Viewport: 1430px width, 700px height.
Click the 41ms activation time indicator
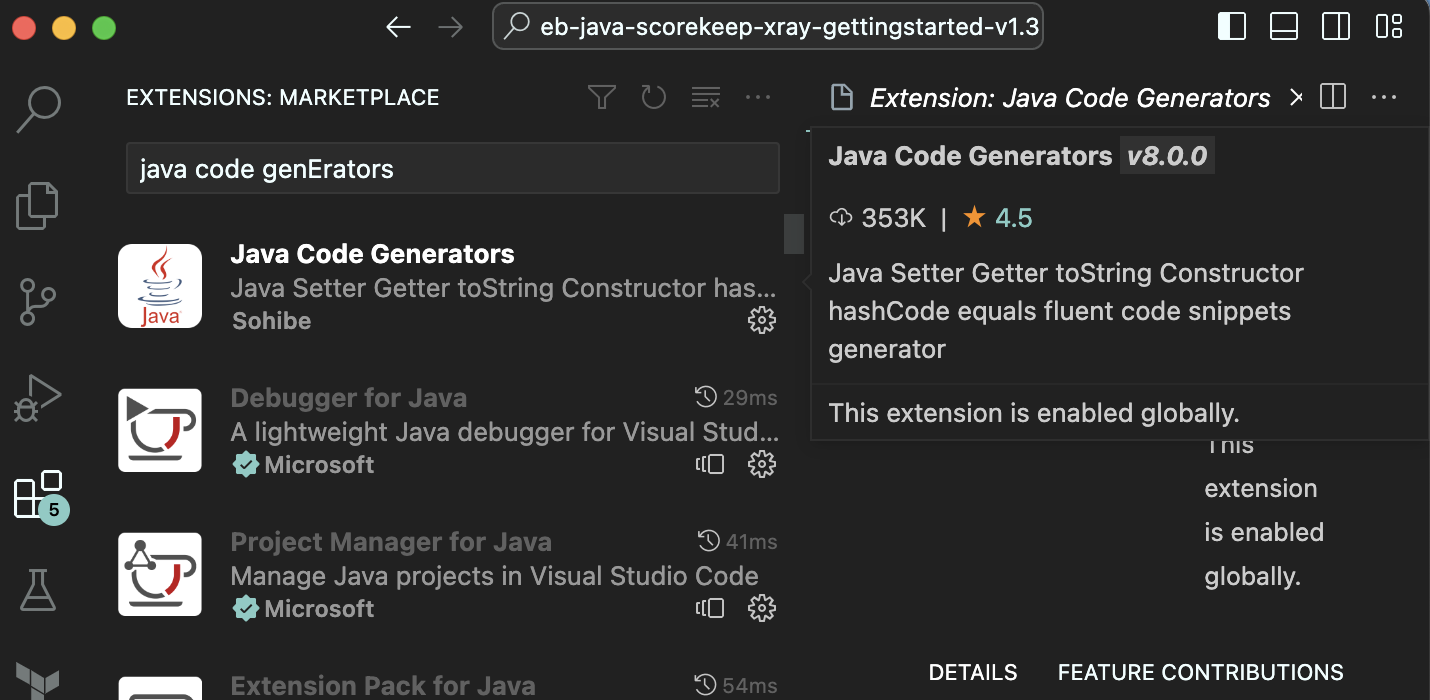click(736, 542)
